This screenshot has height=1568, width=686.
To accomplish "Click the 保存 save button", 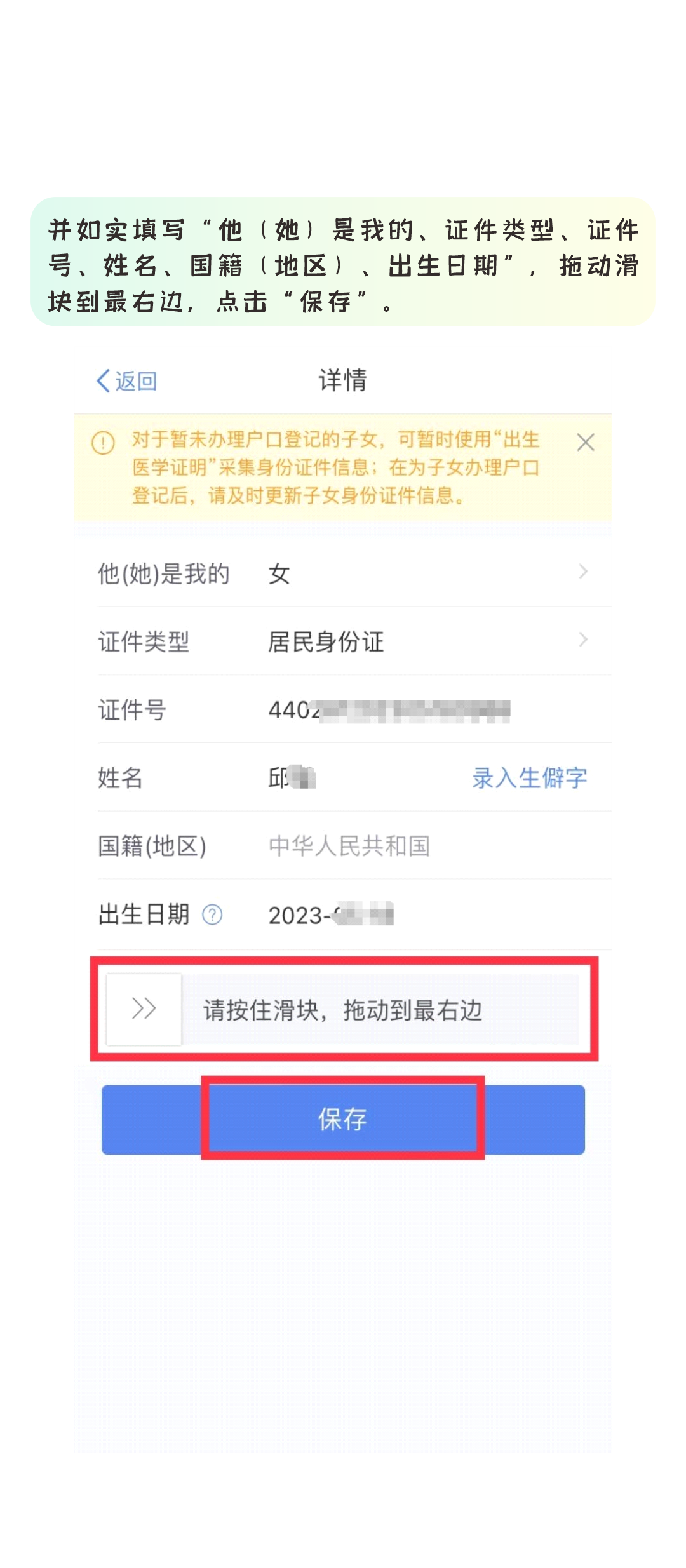I will point(343,1119).
